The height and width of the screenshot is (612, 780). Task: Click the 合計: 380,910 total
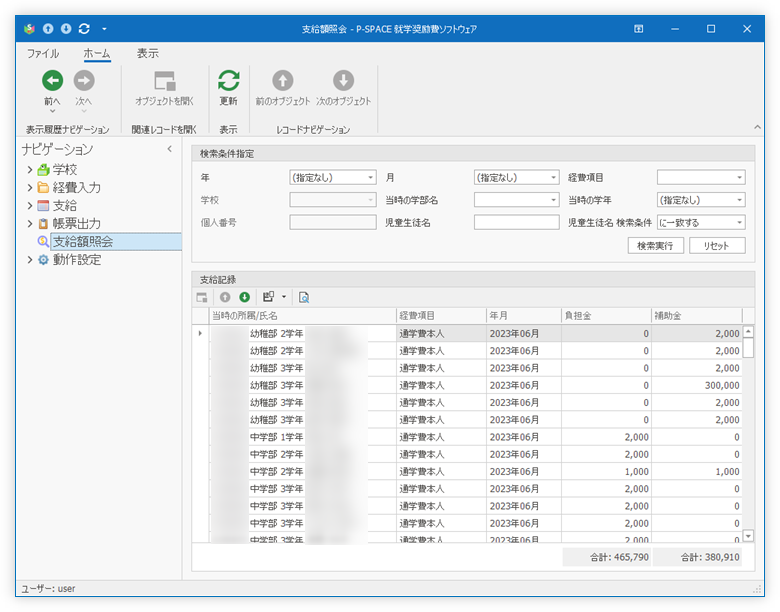pos(696,557)
